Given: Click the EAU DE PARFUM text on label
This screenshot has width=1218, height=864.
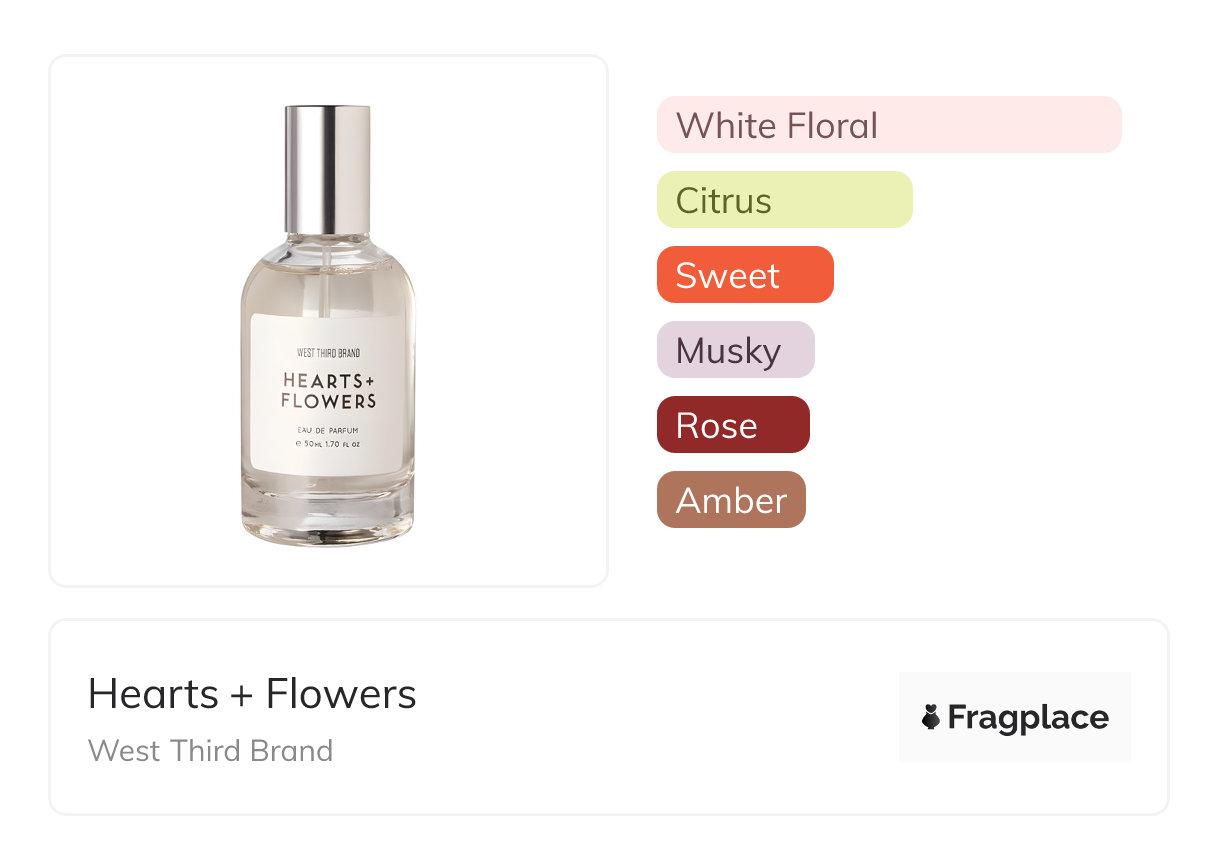Looking at the screenshot, I should [328, 430].
